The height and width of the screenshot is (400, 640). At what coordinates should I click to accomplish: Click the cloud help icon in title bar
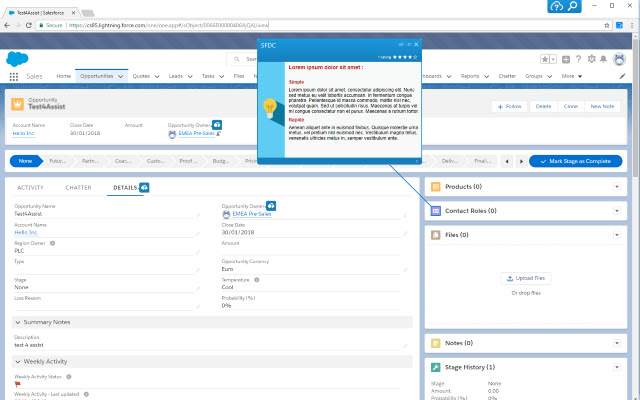pyautogui.click(x=556, y=6)
